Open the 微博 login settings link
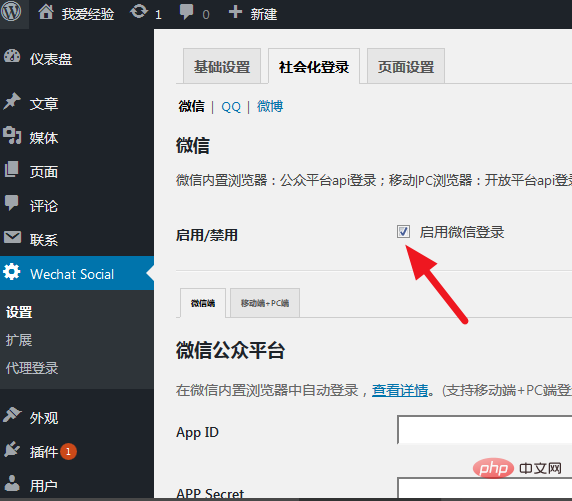Screen dimensions: 572x501 270,106
